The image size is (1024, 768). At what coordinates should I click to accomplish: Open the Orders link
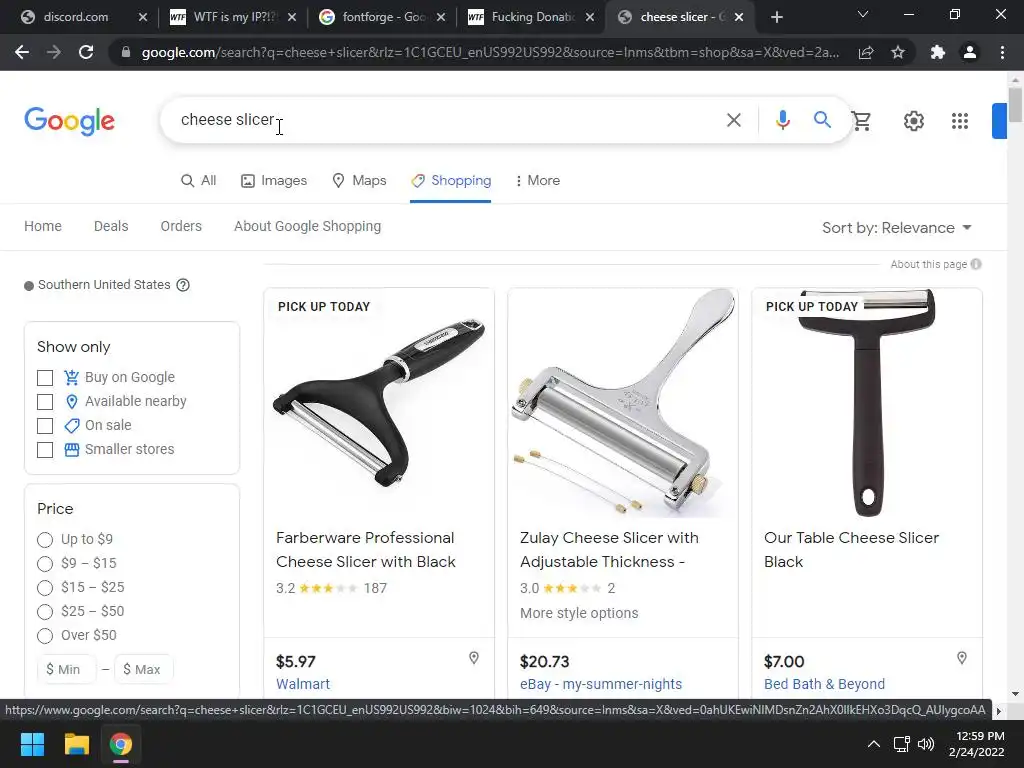181,226
